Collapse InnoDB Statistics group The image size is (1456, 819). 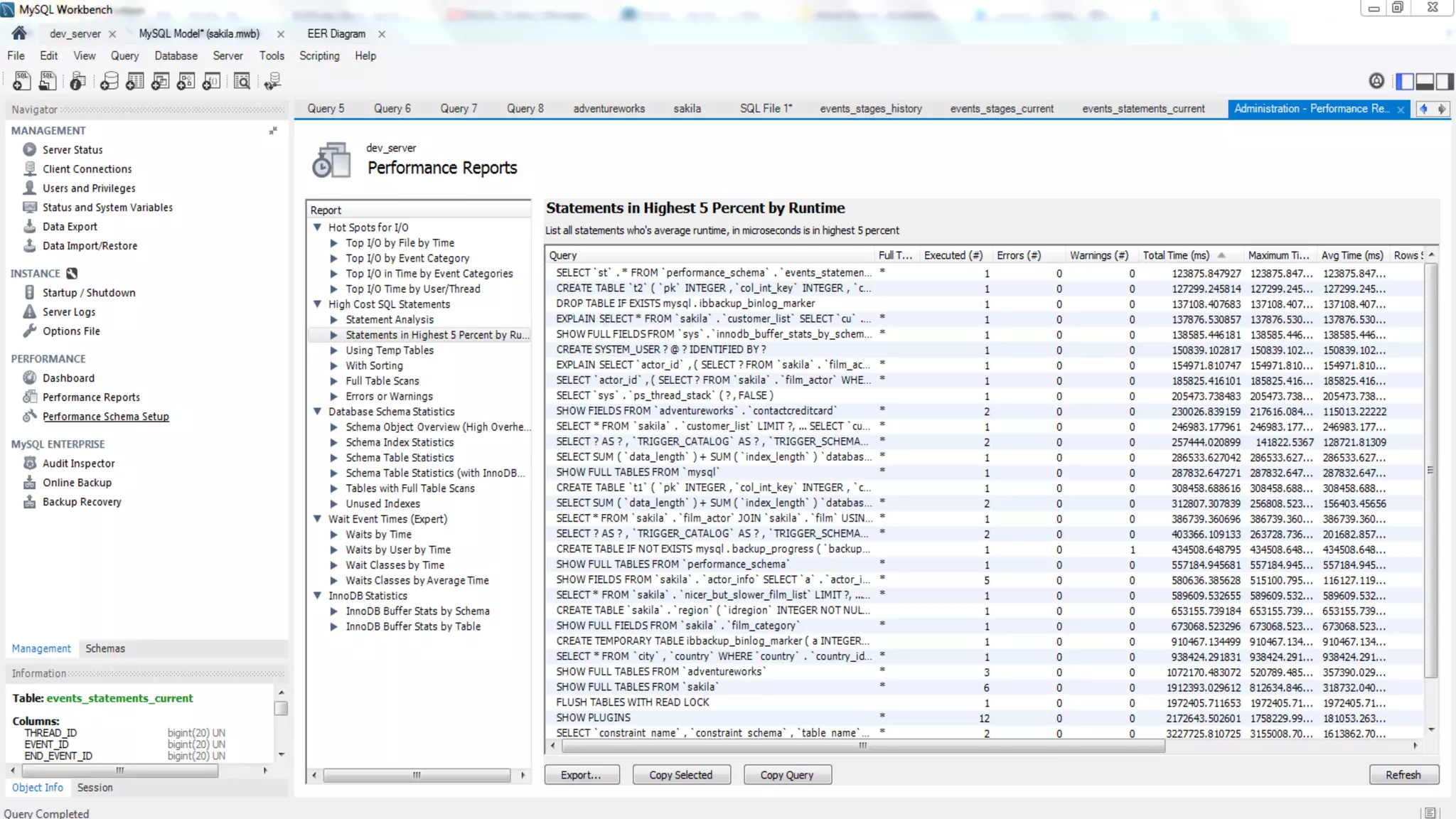tap(318, 596)
